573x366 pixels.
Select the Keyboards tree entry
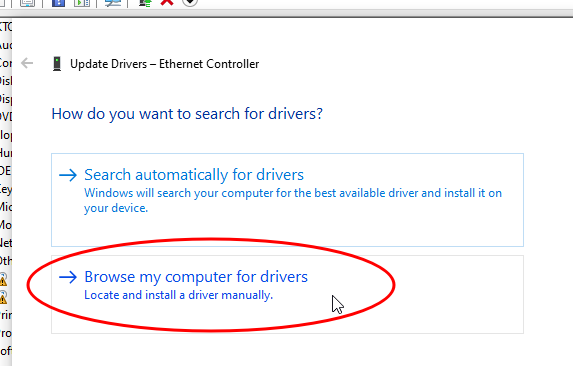6,189
